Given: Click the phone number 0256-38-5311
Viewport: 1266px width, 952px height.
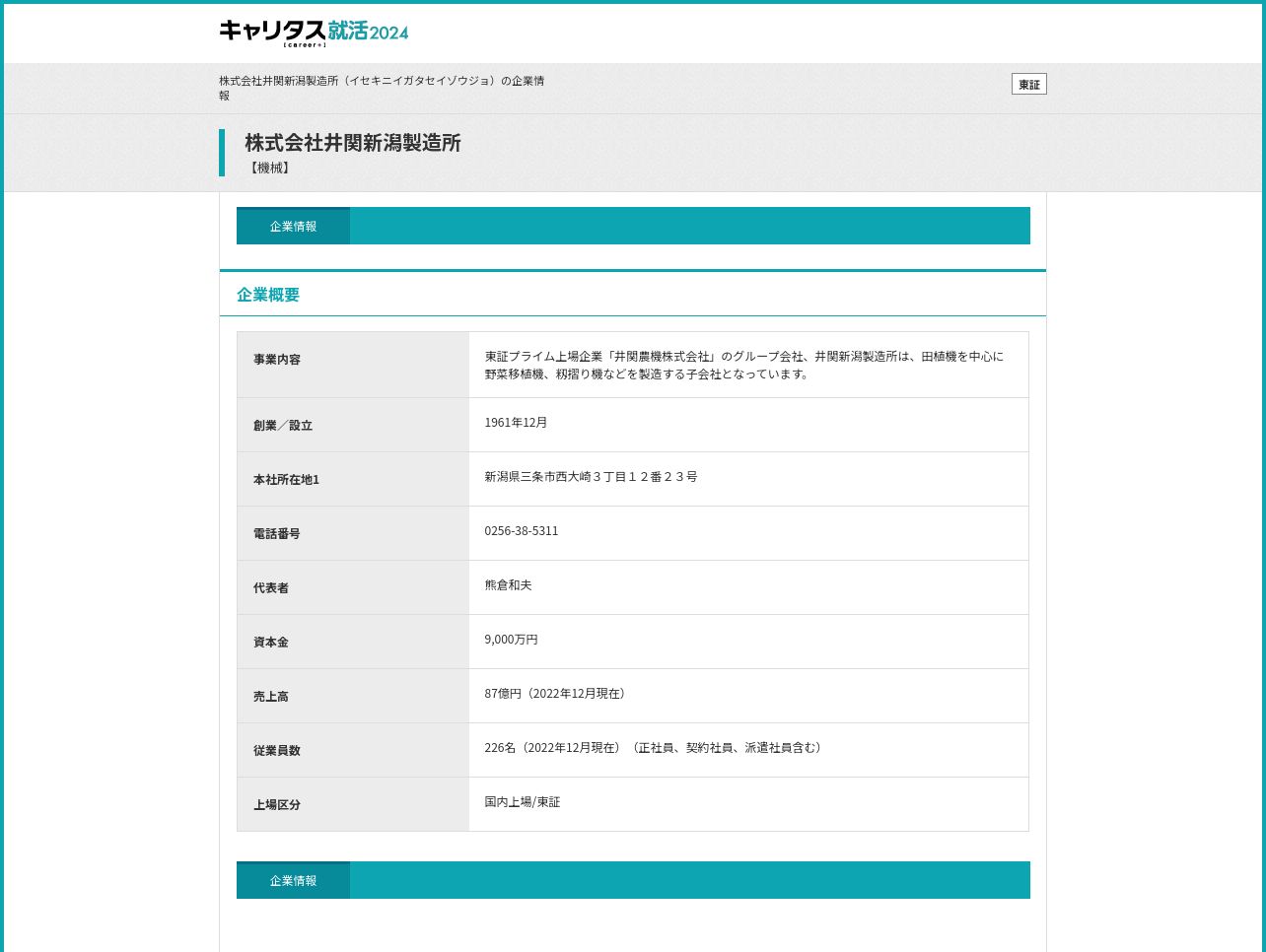Looking at the screenshot, I should [522, 531].
